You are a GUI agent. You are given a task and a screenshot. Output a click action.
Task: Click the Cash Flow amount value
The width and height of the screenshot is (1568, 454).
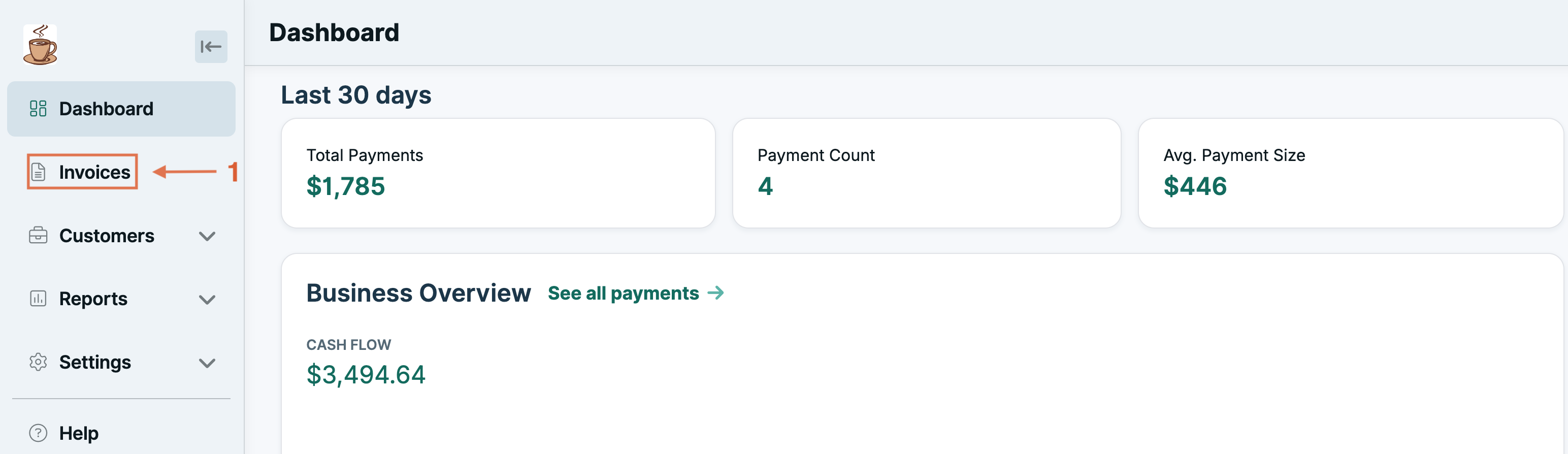click(366, 374)
